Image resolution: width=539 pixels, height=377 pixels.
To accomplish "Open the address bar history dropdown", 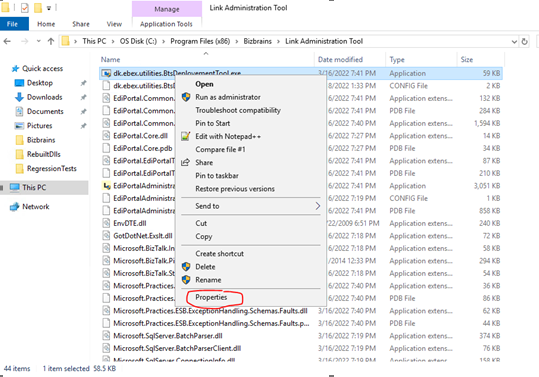I will 514,42.
